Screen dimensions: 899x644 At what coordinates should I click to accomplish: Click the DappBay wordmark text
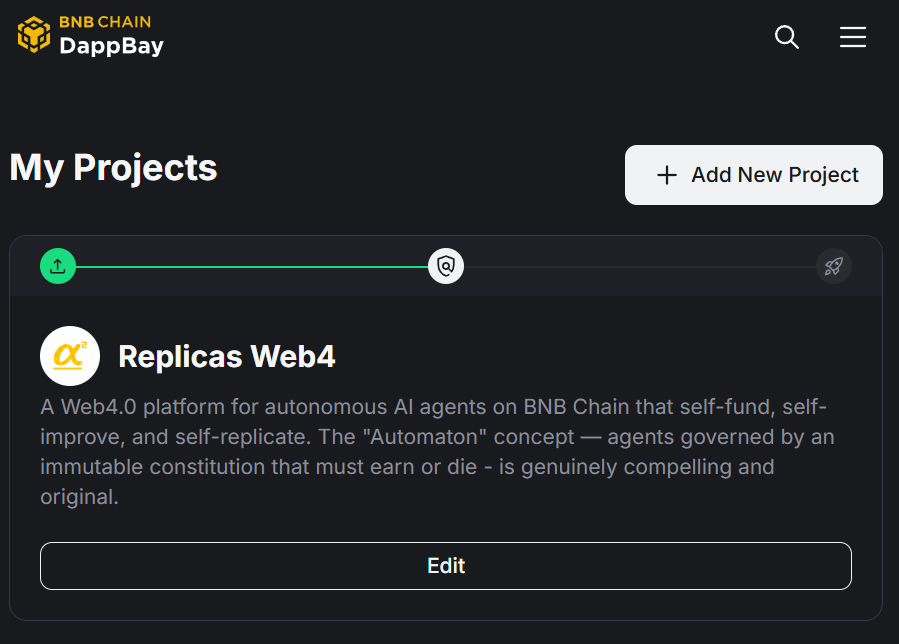tap(111, 46)
